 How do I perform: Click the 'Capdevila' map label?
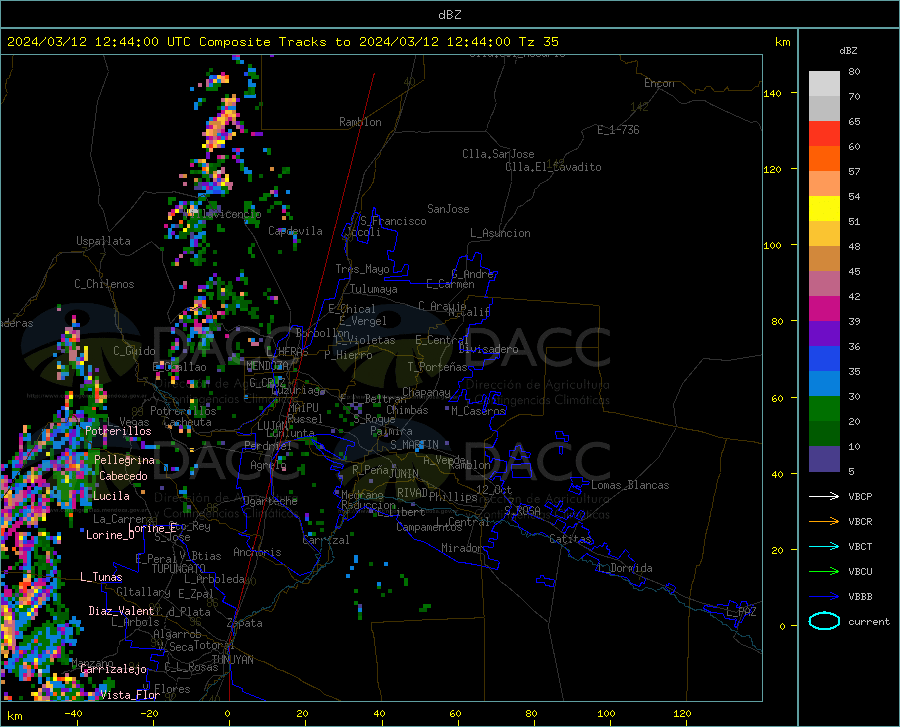point(295,231)
